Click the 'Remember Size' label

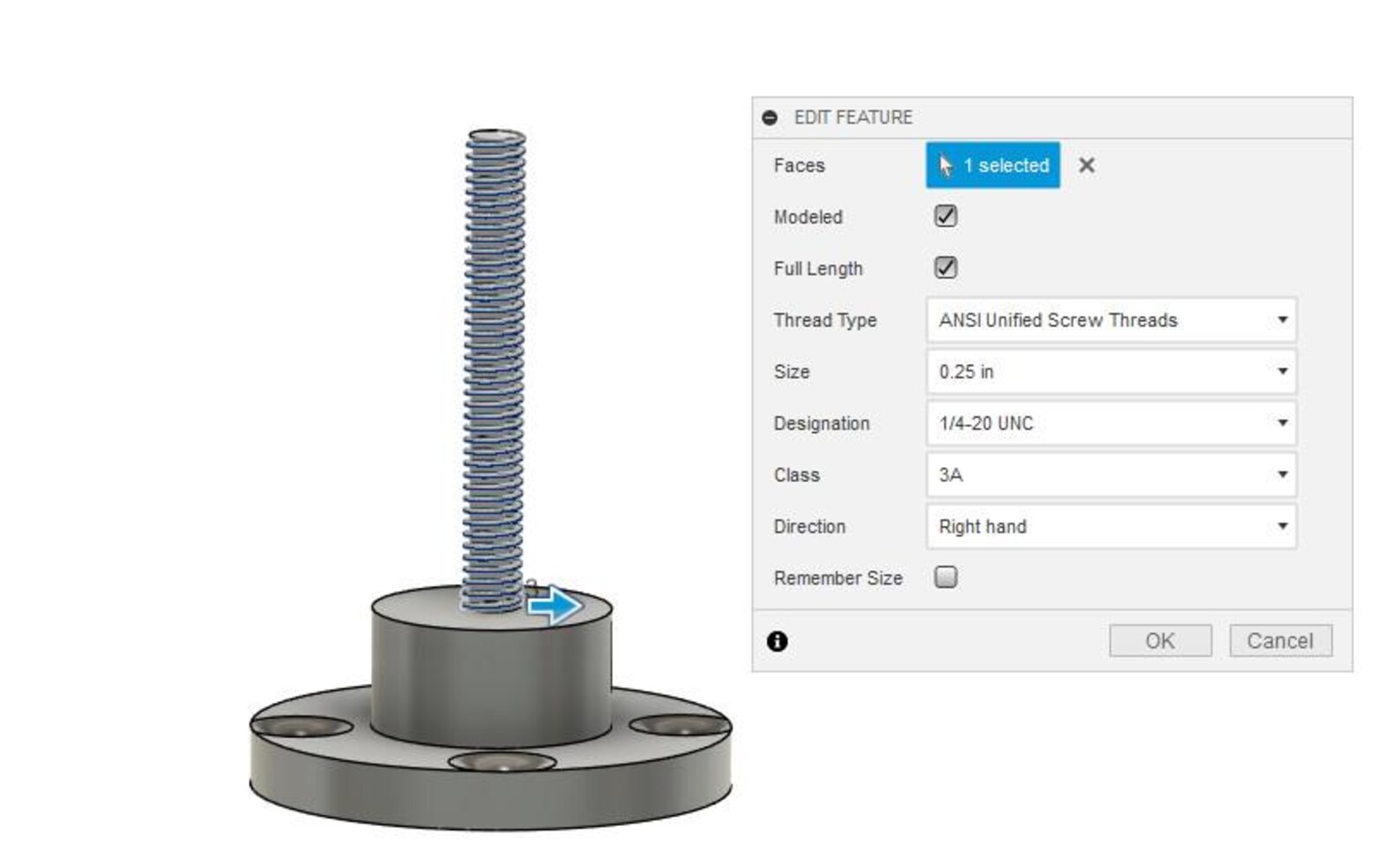pyautogui.click(x=838, y=578)
